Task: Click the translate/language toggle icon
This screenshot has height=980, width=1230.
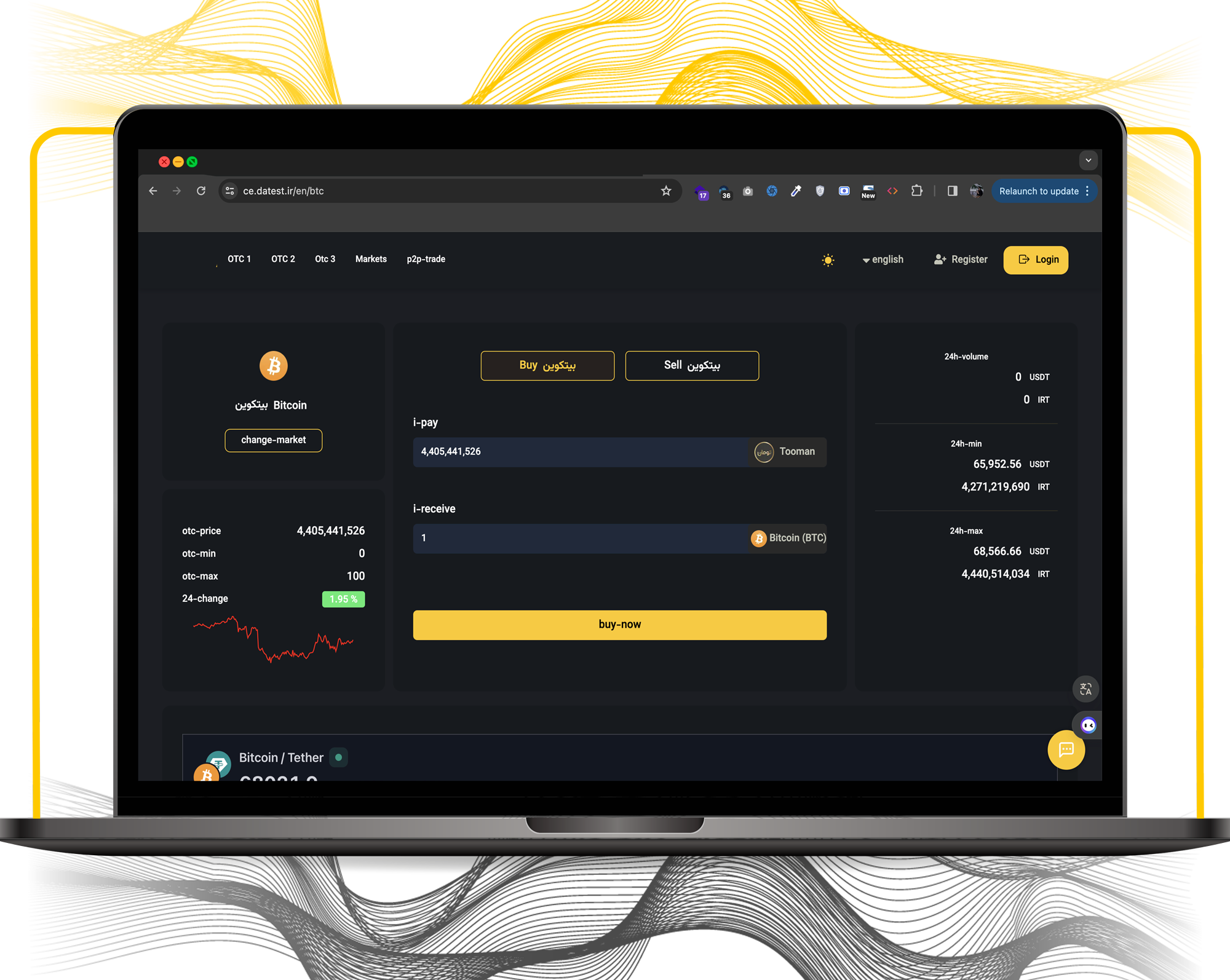Action: coord(1086,689)
